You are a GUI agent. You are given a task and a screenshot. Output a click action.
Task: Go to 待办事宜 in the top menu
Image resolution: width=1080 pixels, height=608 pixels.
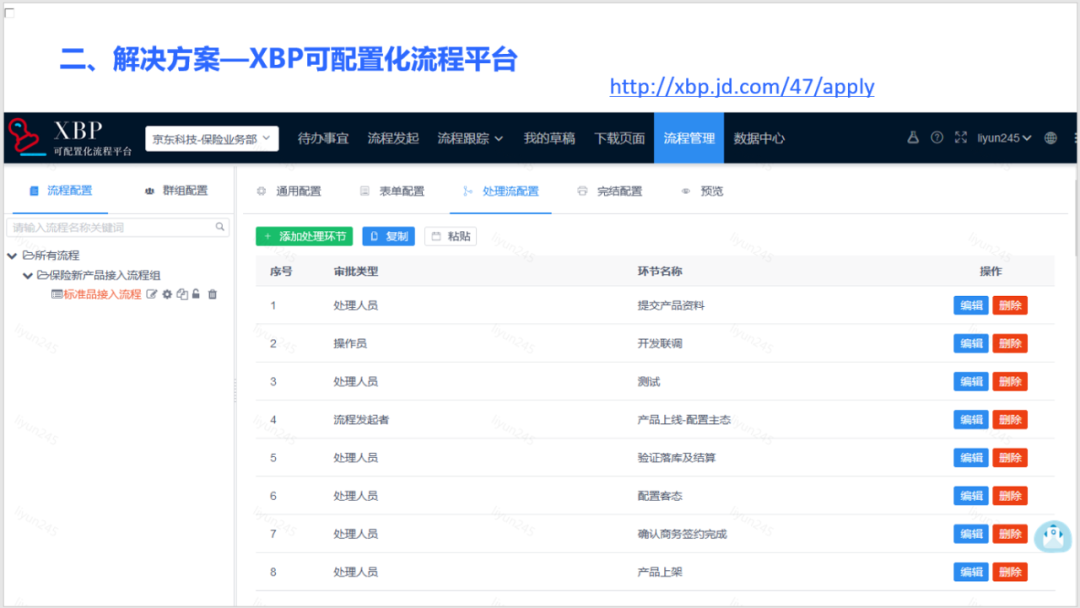coord(323,138)
